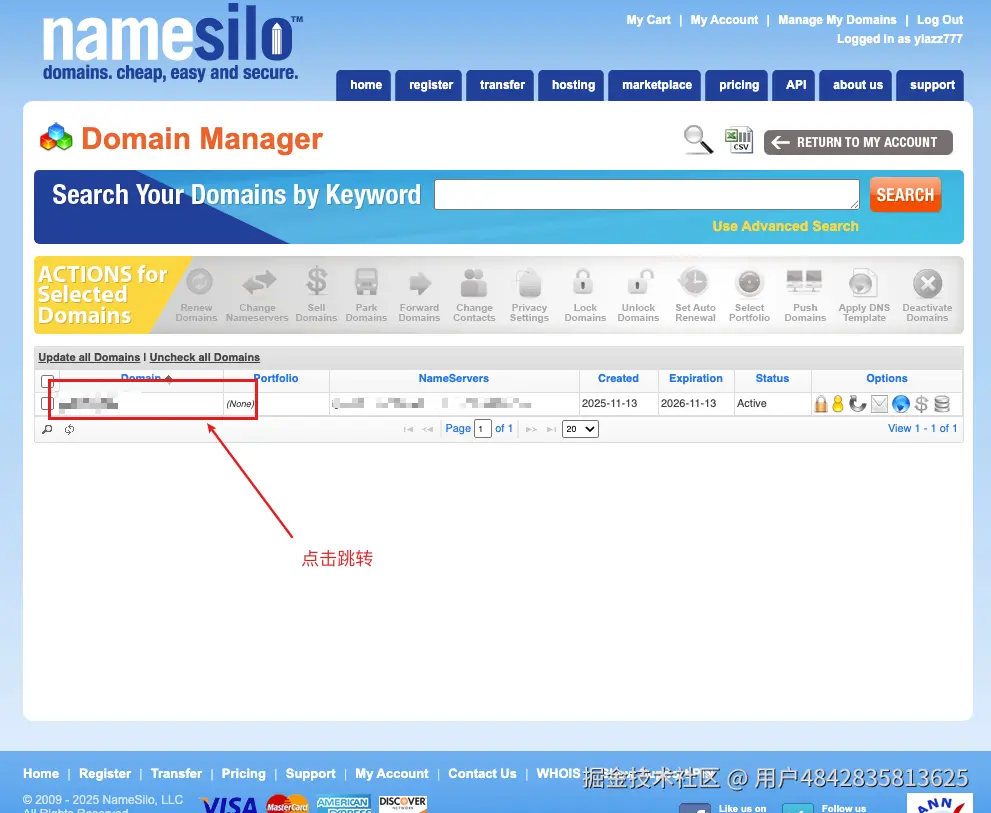
Task: Click the Apply DNS Template action icon
Action: pos(863,283)
